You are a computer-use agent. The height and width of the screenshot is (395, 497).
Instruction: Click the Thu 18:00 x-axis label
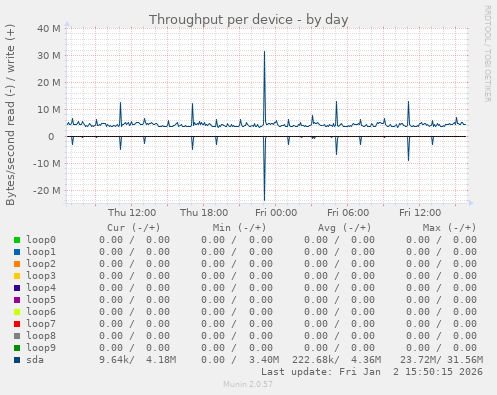(x=204, y=213)
